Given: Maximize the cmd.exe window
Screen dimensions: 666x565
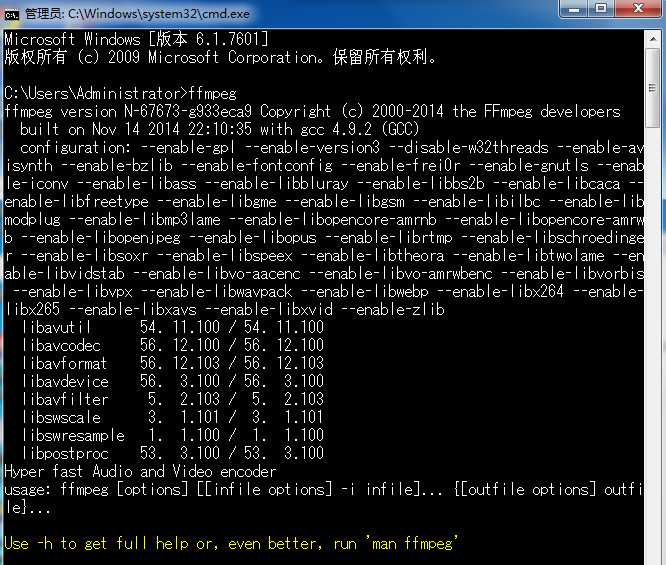Looking at the screenshot, I should [601, 9].
